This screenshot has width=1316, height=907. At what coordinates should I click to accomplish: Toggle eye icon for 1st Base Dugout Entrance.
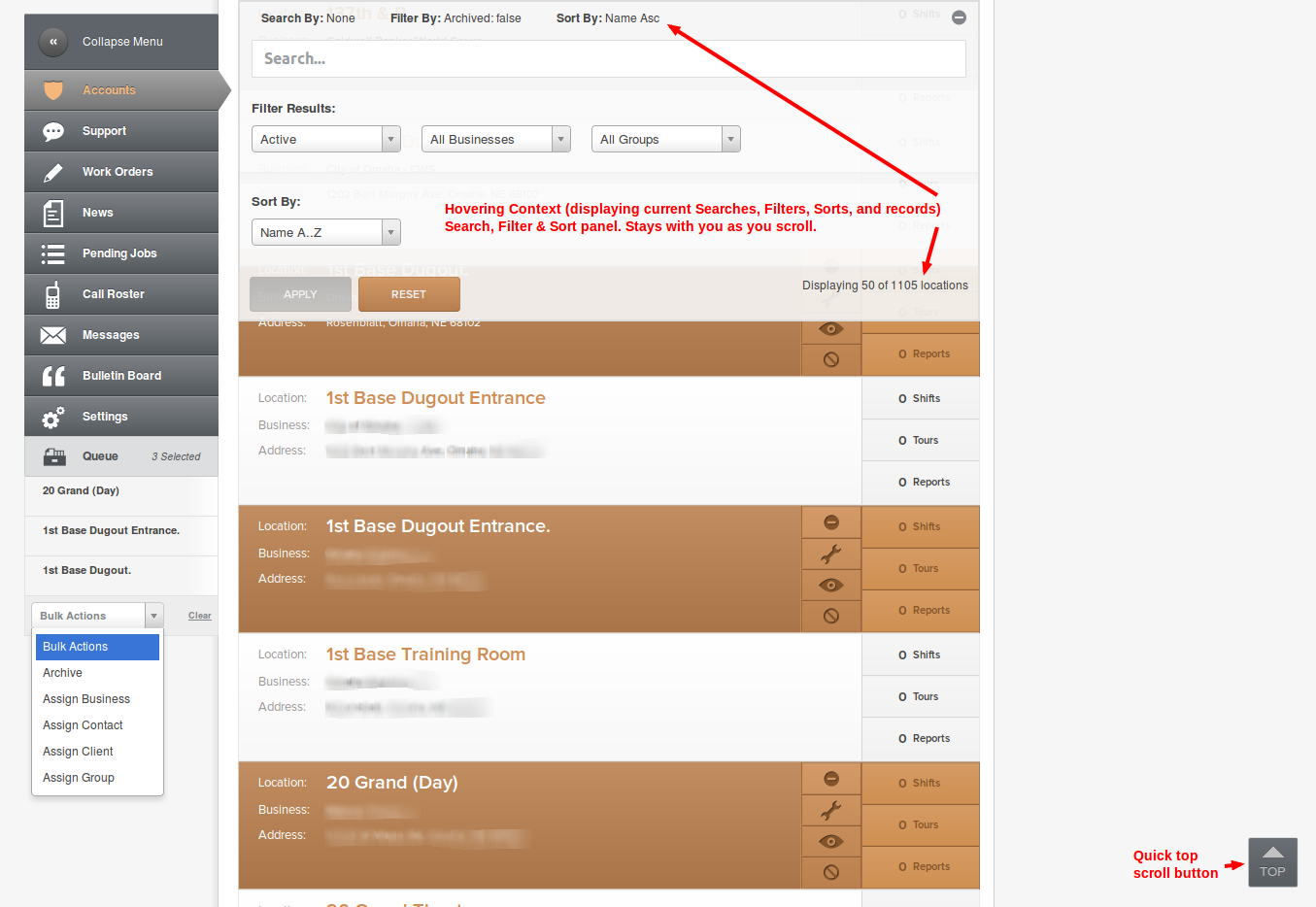831,586
